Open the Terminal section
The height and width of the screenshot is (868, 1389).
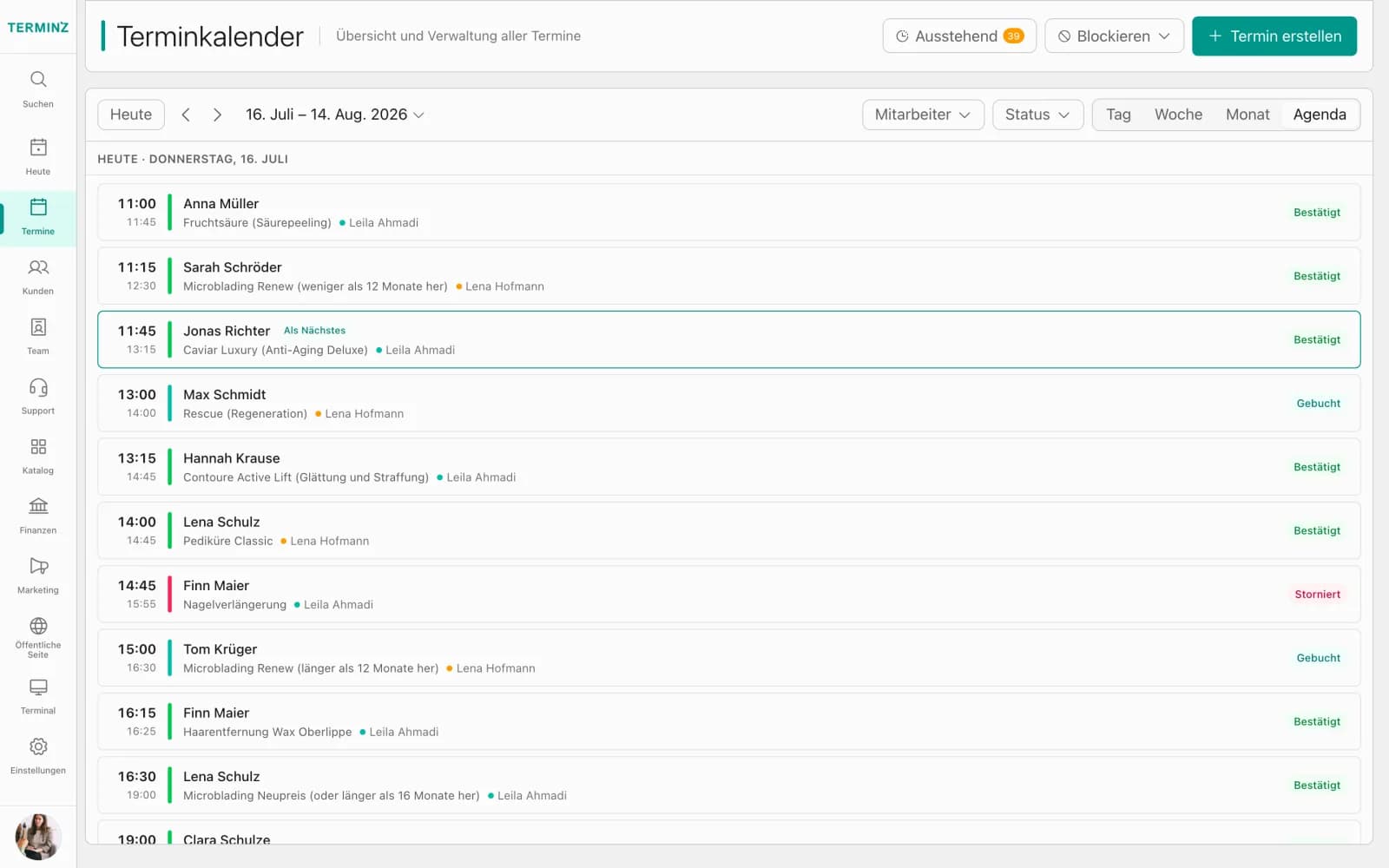tap(38, 697)
